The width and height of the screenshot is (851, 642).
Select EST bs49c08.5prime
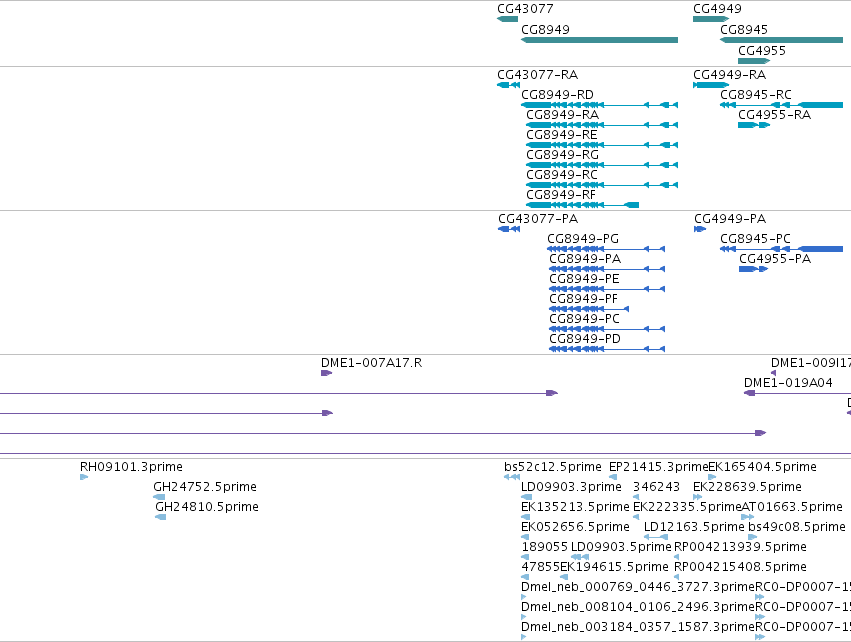click(x=796, y=527)
